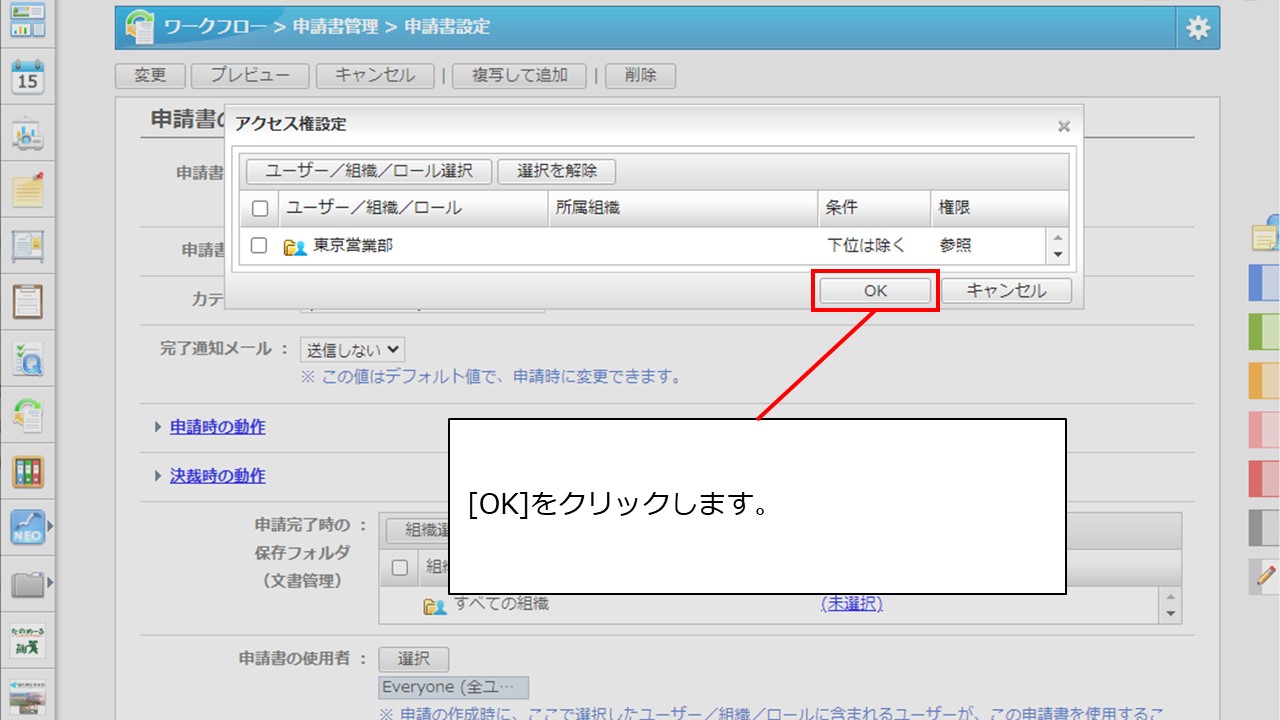Select the green color tab on right edge

pyautogui.click(x=1265, y=331)
